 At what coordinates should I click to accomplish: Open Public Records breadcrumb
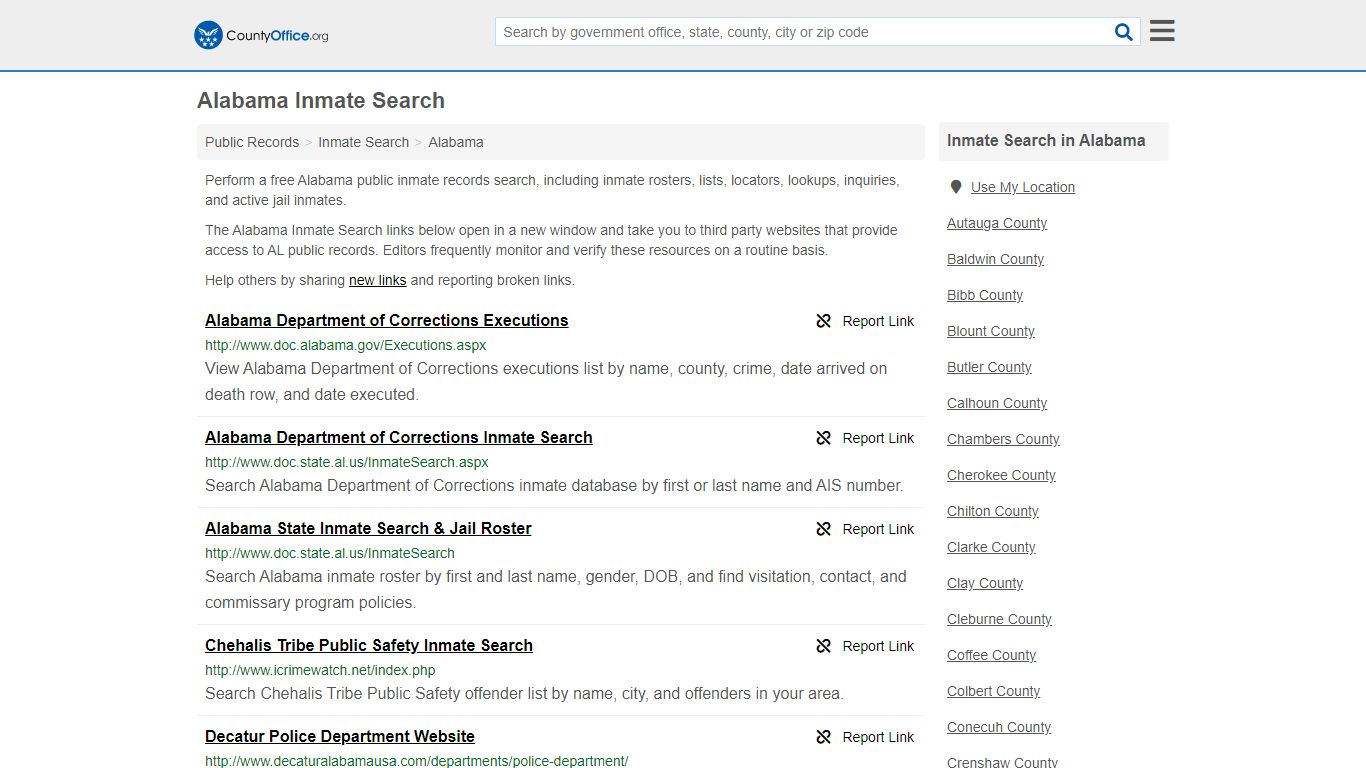(252, 142)
